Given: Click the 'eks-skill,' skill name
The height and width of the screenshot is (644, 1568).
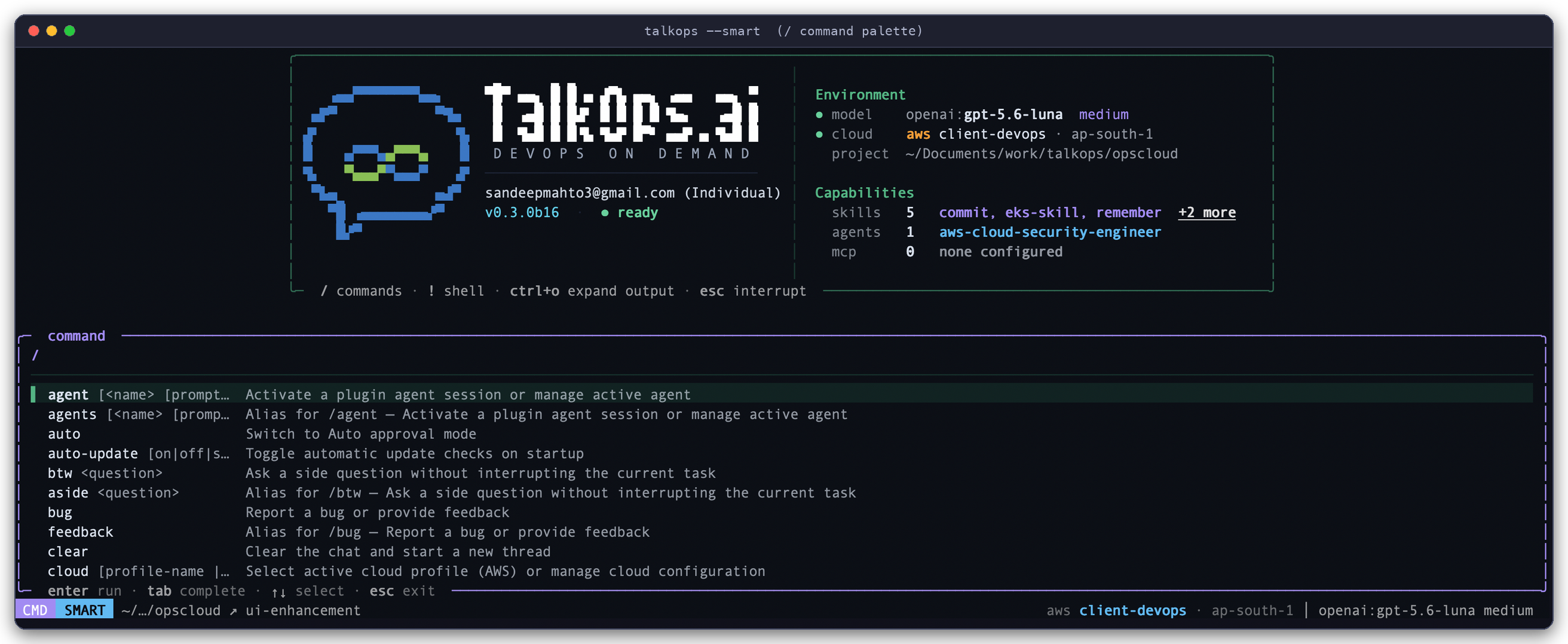Looking at the screenshot, I should point(1045,213).
